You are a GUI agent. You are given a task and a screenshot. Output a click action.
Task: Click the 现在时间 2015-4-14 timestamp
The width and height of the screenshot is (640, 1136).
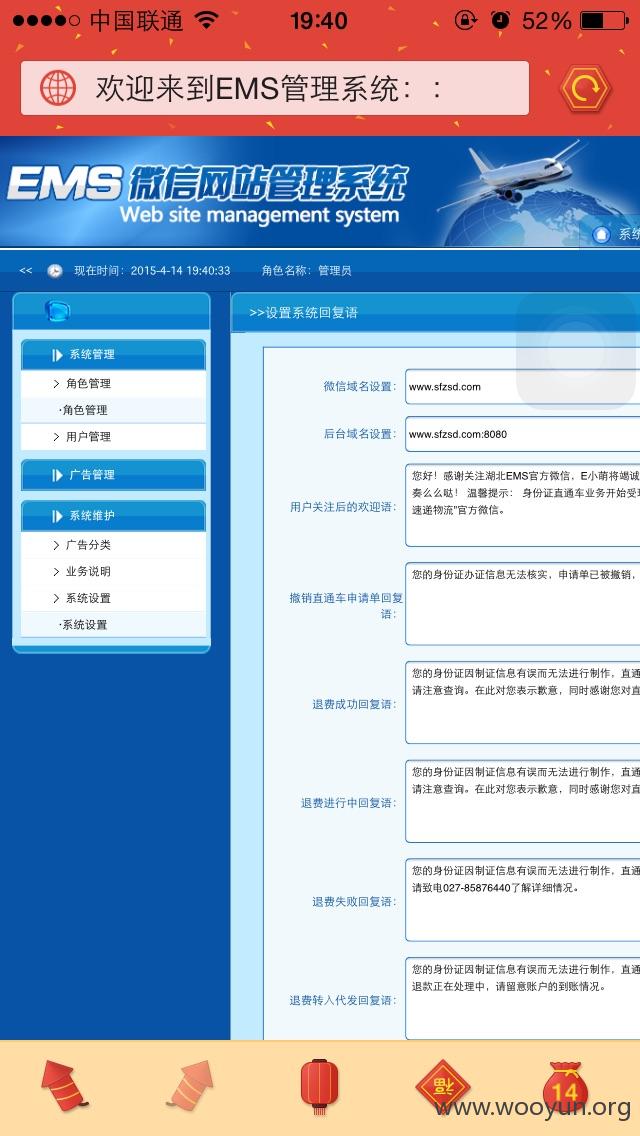click(x=152, y=271)
